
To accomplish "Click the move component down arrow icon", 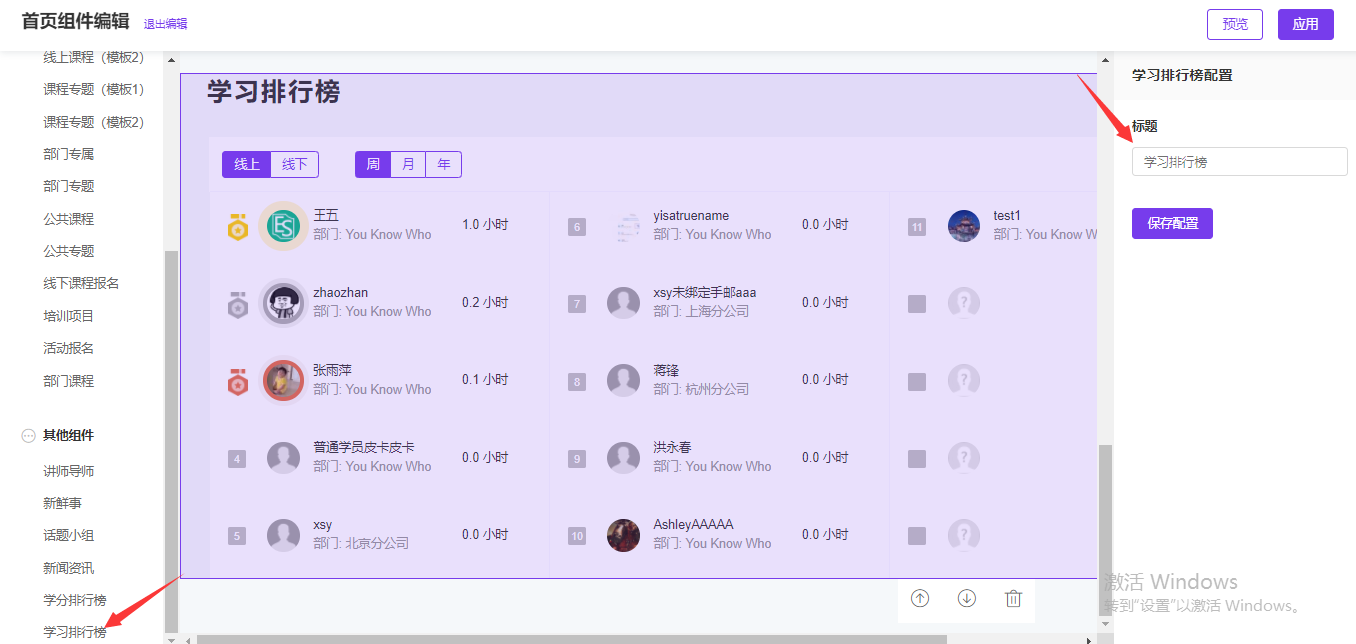I will pos(966,598).
